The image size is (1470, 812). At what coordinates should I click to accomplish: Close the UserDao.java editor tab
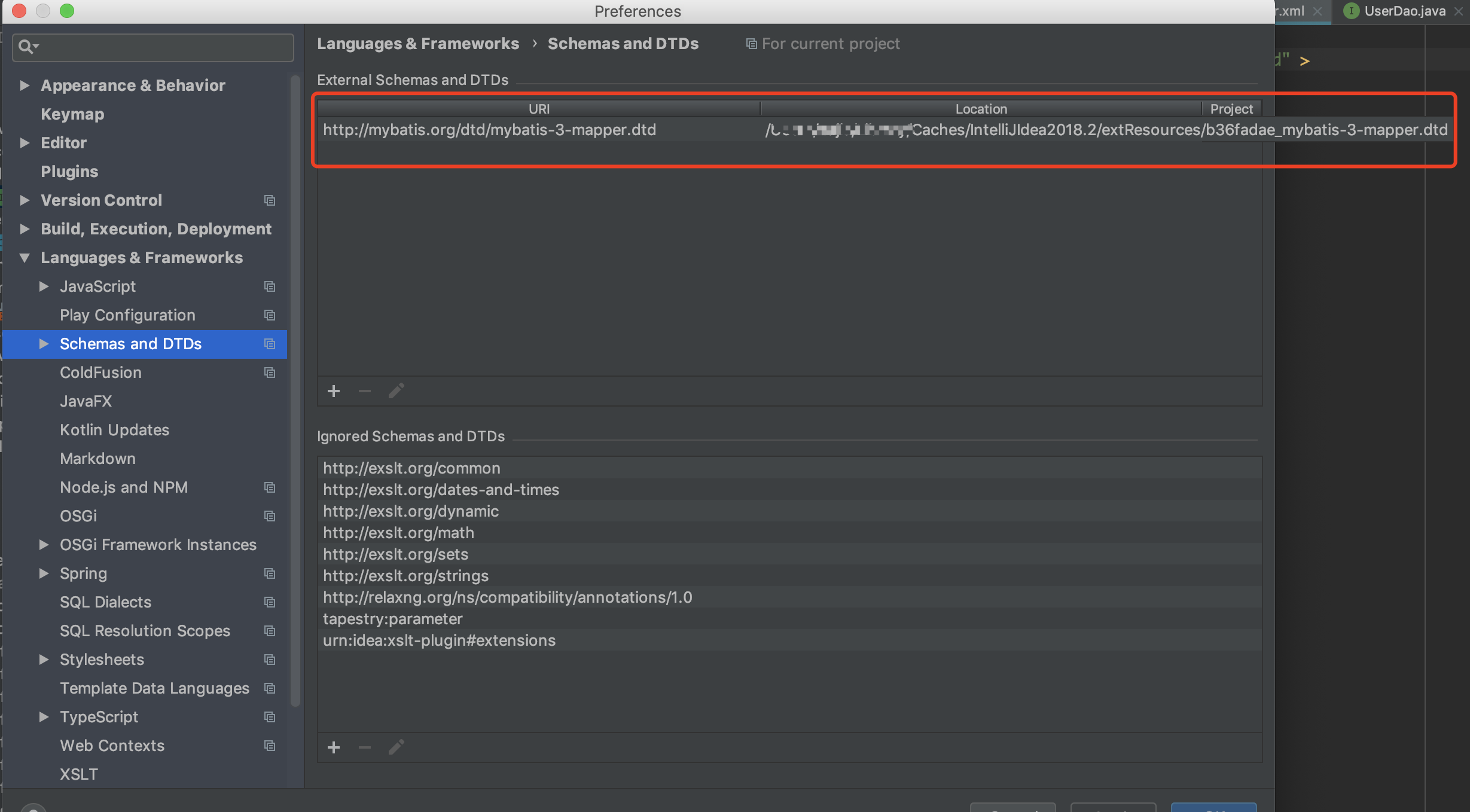pos(1459,11)
